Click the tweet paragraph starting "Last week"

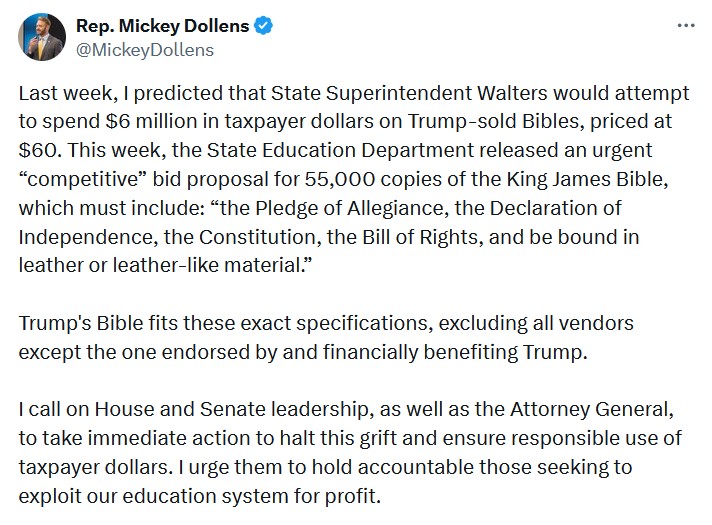(354, 179)
